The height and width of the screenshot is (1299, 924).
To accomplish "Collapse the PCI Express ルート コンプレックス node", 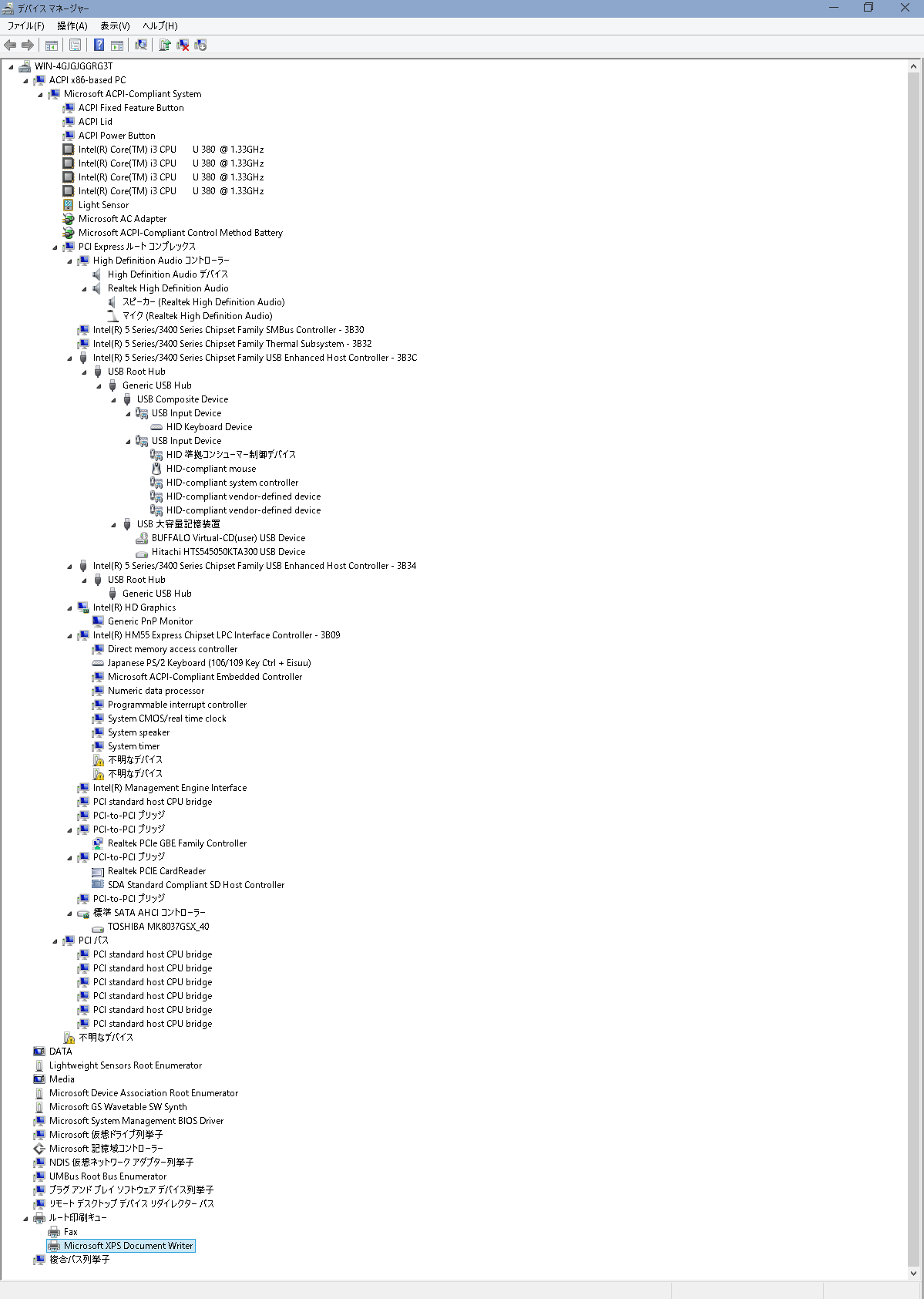I will click(55, 247).
